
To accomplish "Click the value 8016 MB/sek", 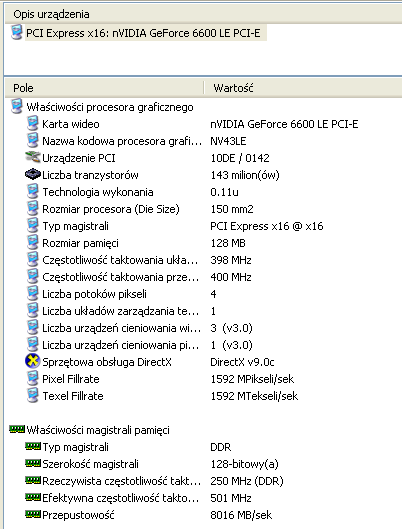I will pos(241,515).
